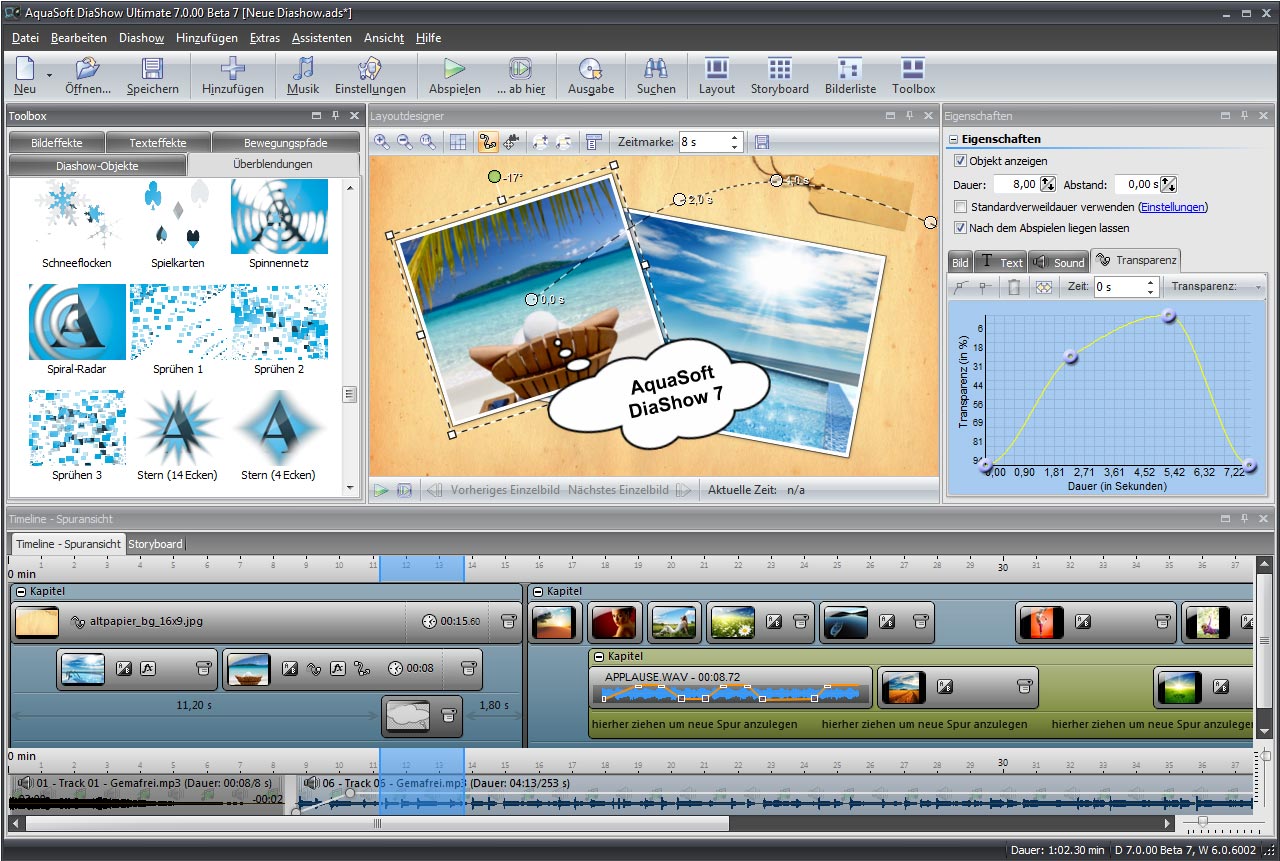1280x861 pixels.
Task: Select the Spiral-Radar transition thumbnail
Action: 77,323
